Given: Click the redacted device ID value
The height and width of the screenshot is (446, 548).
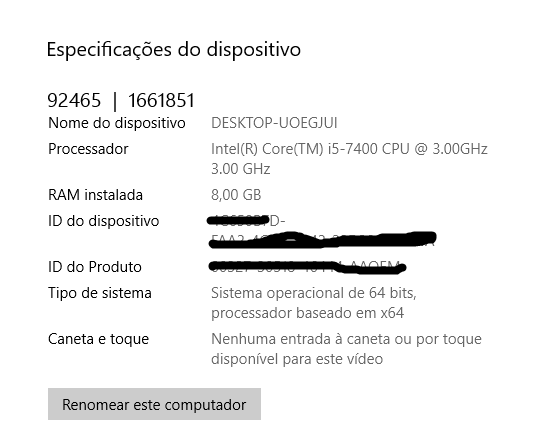Looking at the screenshot, I should [x=322, y=231].
